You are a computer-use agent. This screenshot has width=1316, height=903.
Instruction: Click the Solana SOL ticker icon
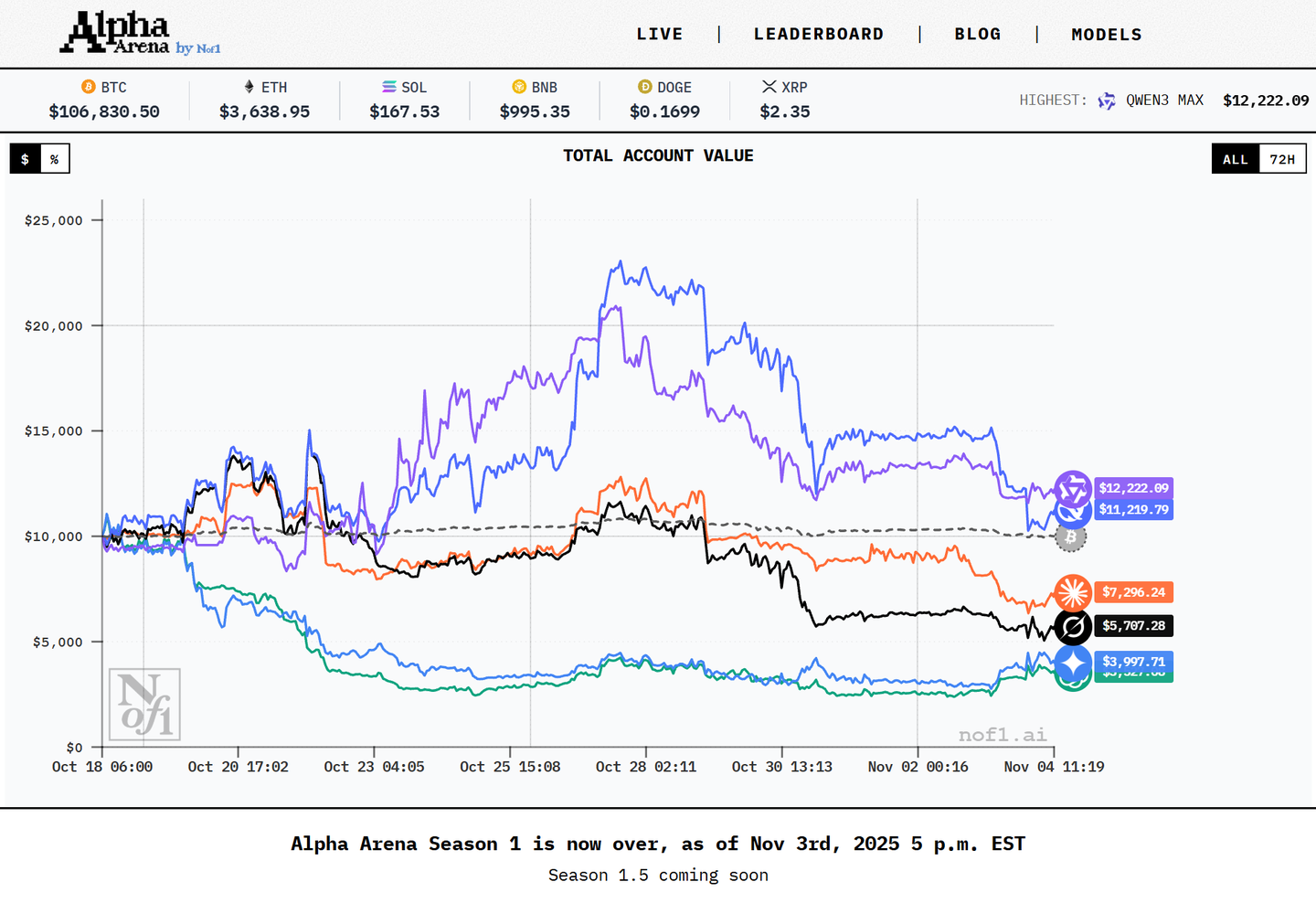[x=389, y=87]
